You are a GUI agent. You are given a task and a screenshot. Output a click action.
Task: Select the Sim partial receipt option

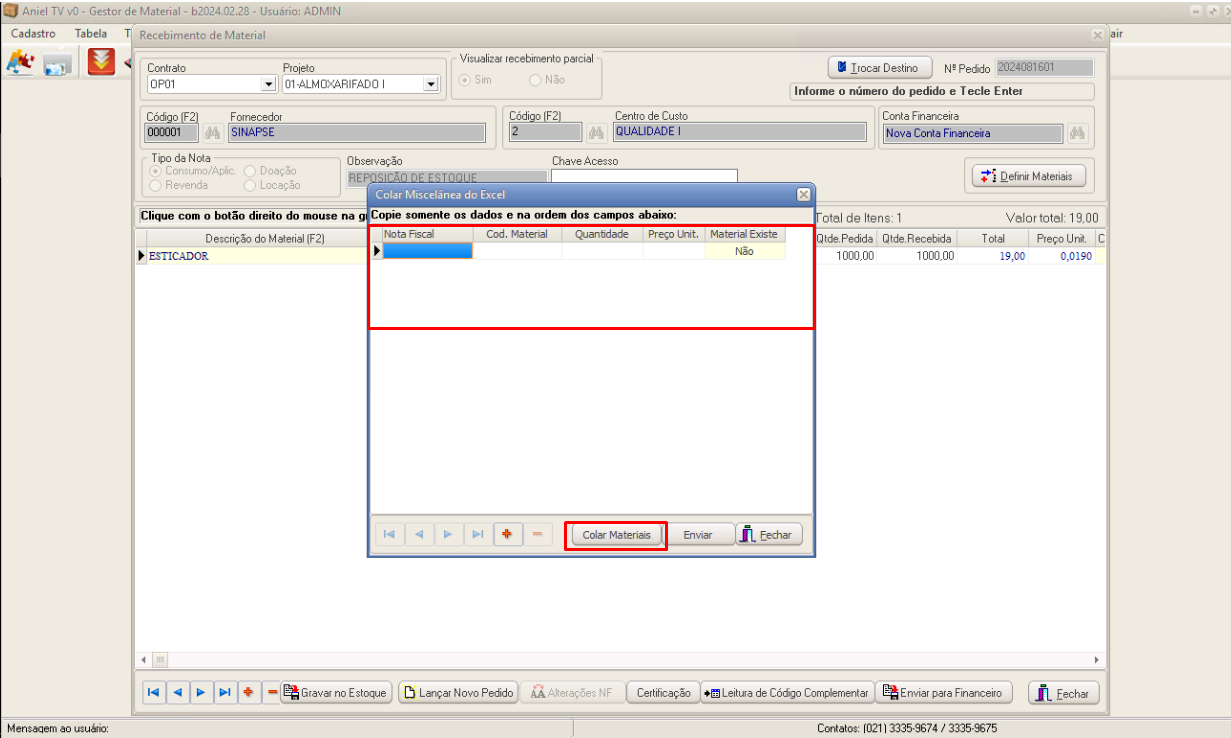(466, 79)
